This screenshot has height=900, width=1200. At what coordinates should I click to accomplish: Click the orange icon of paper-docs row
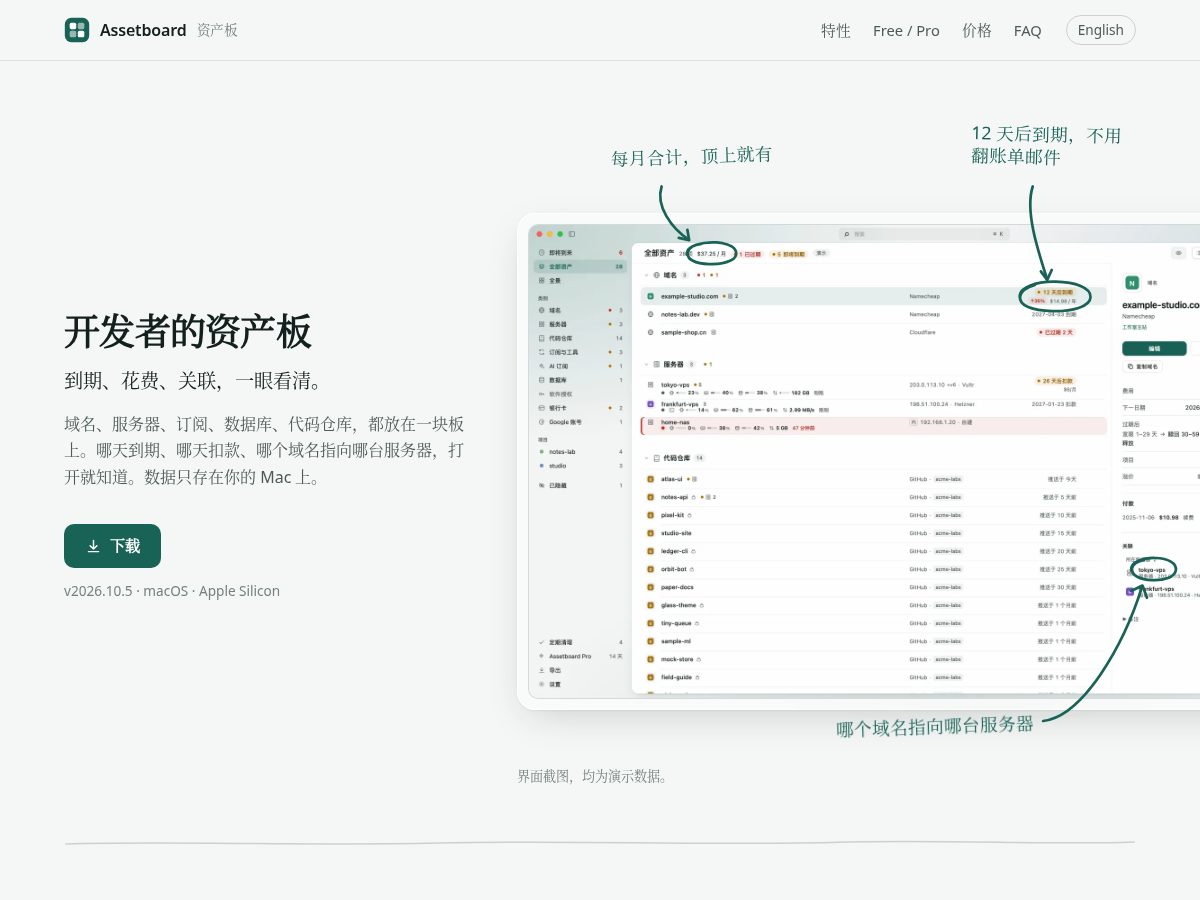[x=650, y=587]
